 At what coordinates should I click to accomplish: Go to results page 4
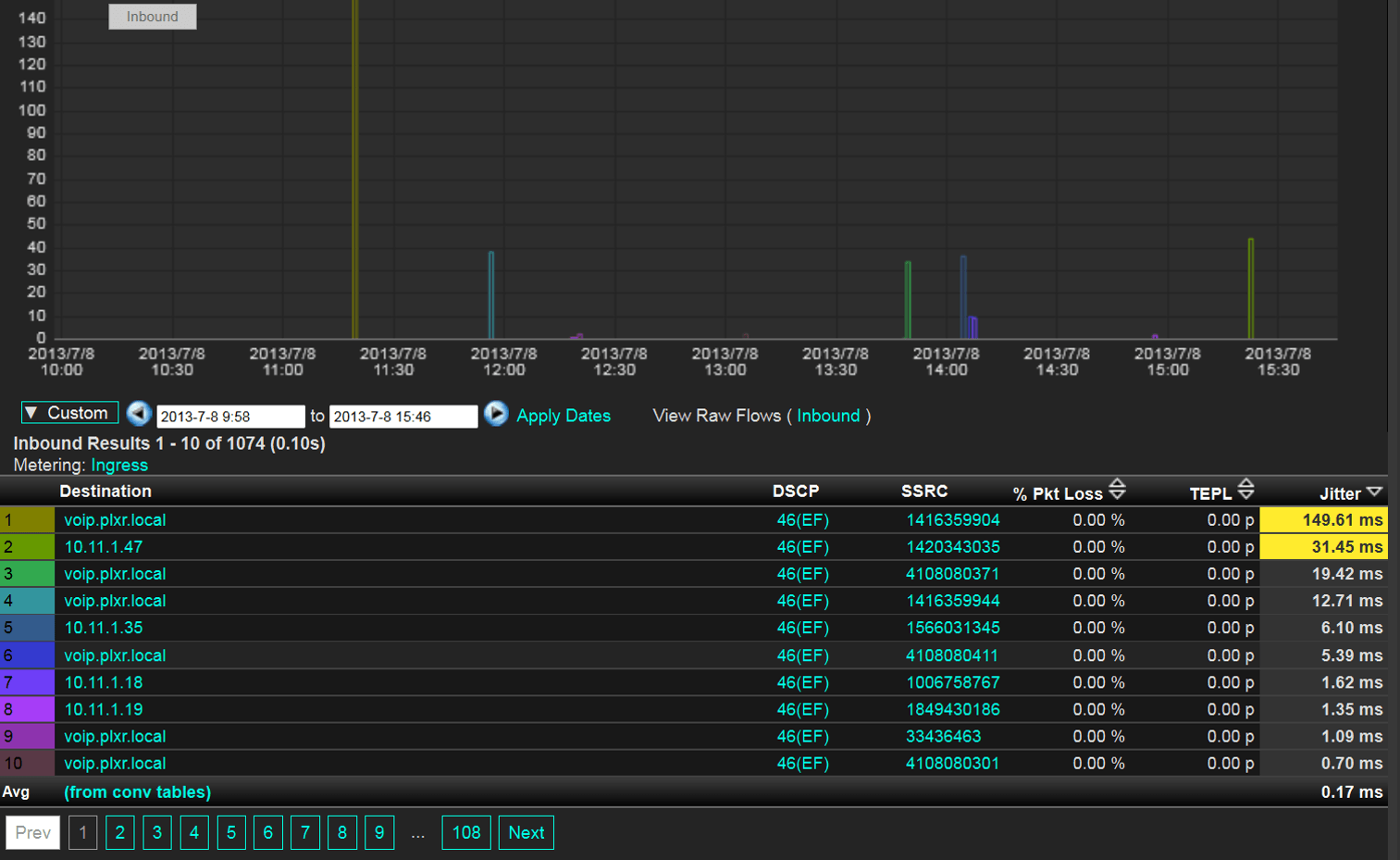194,832
